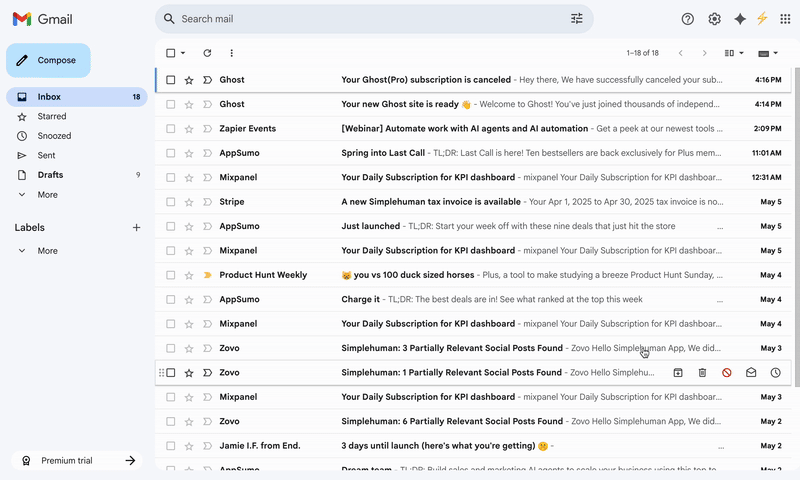The height and width of the screenshot is (480, 800).
Task: Select the Ghost 4:16 PM email checkbox
Action: click(170, 80)
